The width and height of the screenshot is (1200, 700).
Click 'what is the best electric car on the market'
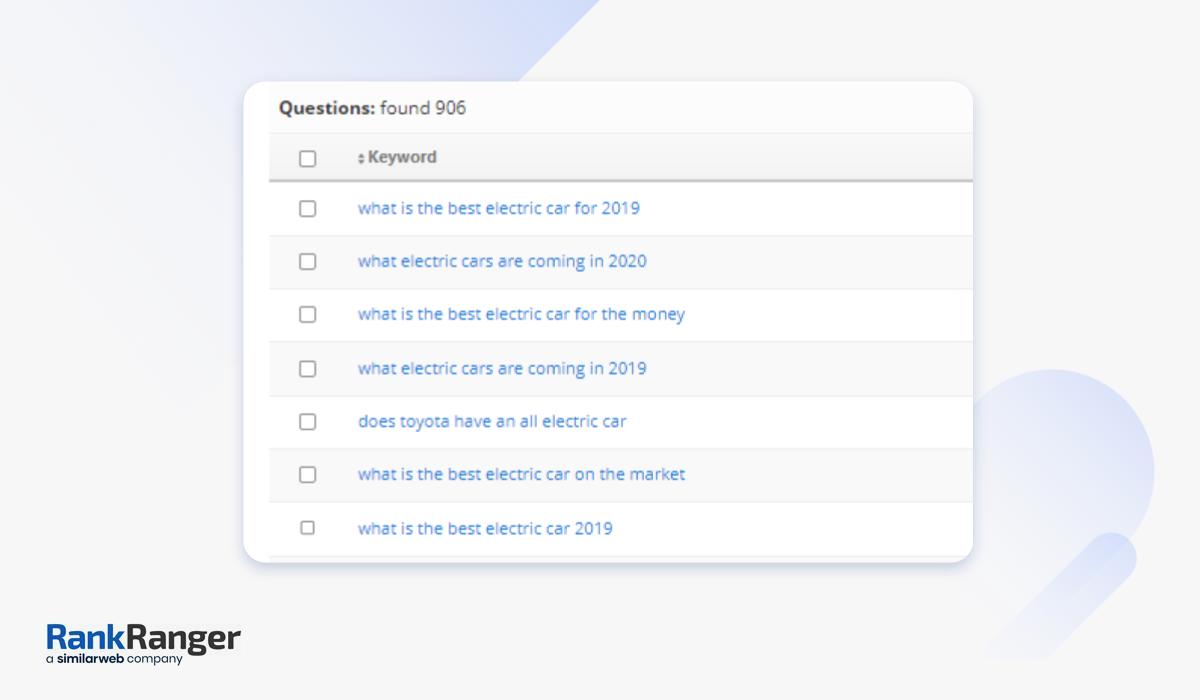click(521, 474)
